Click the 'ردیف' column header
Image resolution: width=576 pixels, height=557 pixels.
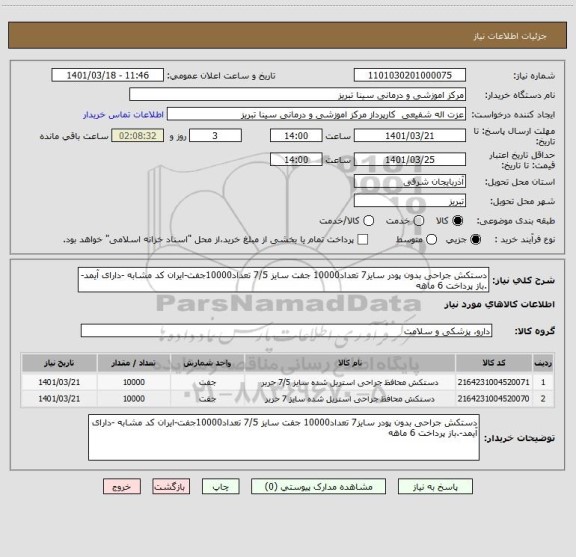coord(543,363)
